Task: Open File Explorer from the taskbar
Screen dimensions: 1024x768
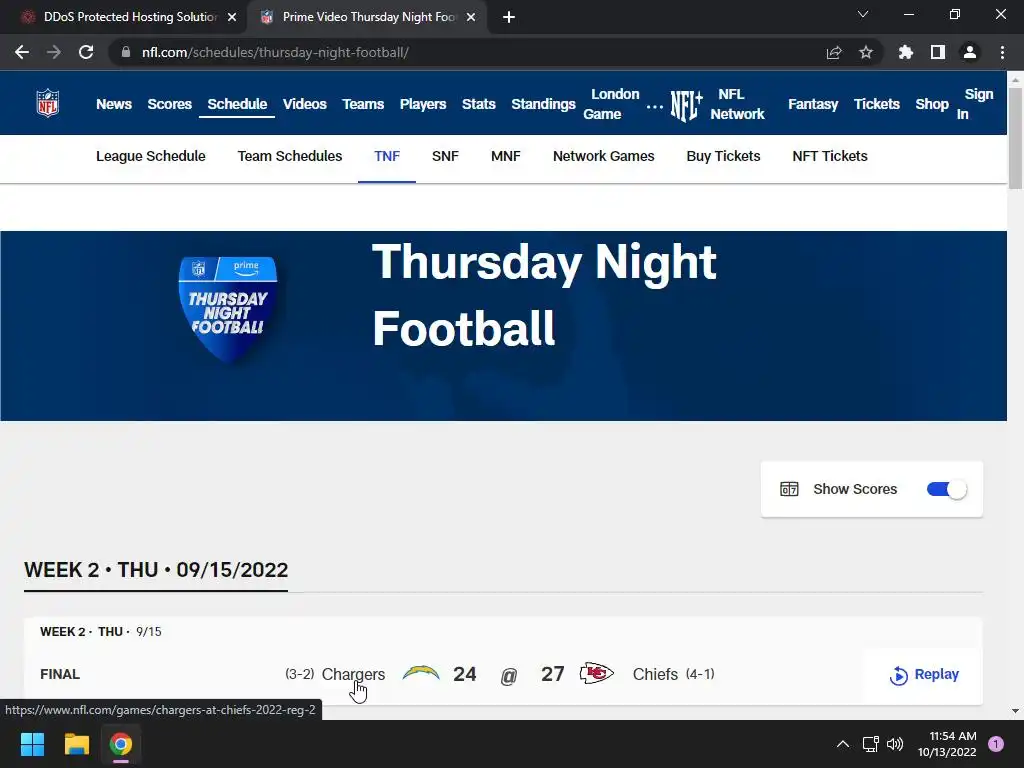Action: pos(76,744)
